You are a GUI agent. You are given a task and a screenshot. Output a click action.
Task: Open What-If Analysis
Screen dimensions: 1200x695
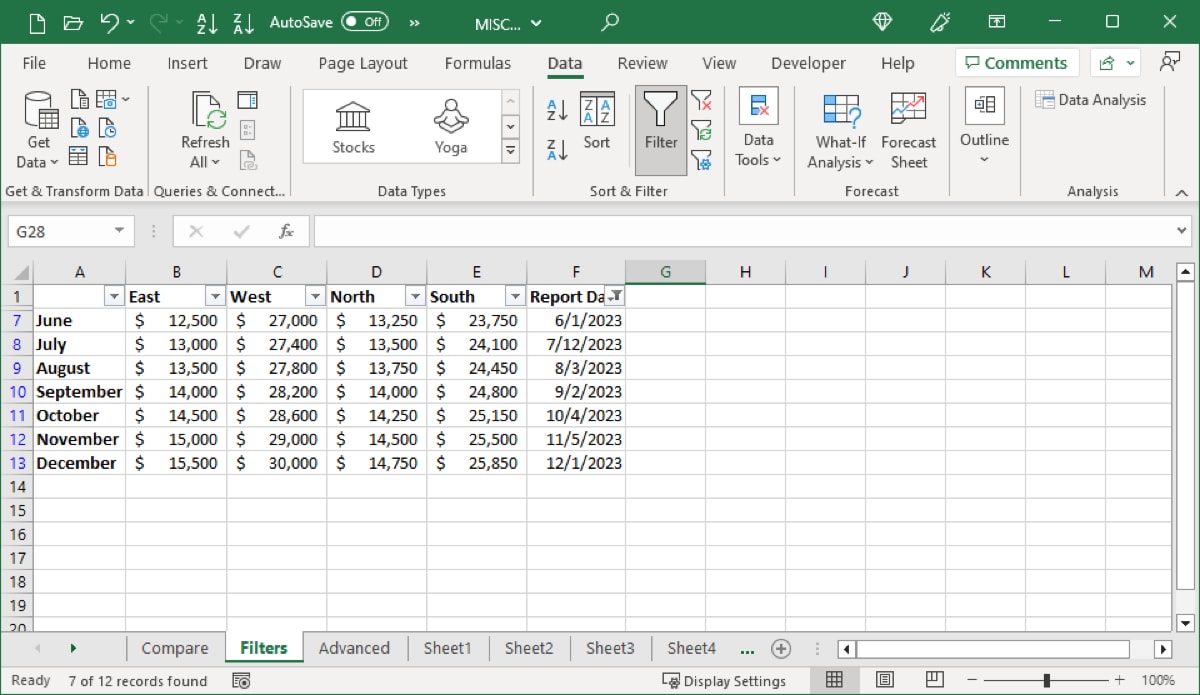tap(839, 130)
